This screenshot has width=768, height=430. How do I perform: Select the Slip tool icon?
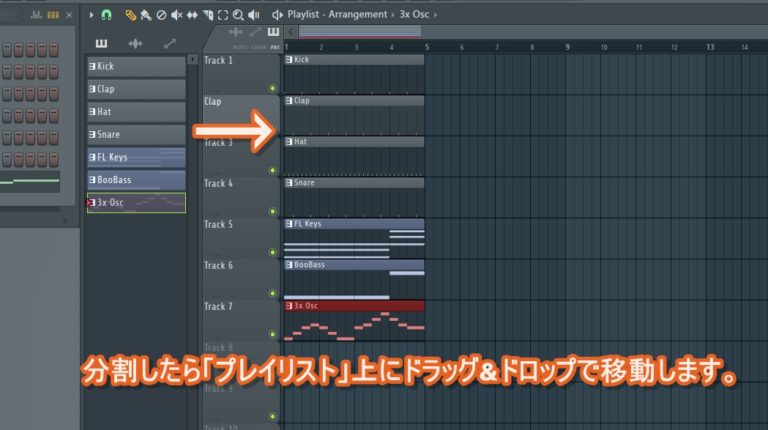(192, 15)
